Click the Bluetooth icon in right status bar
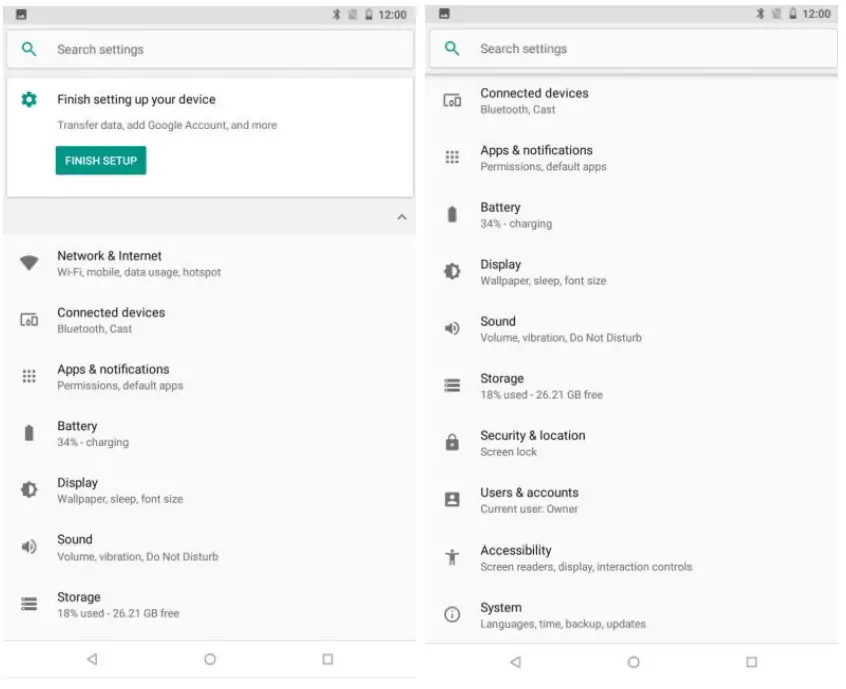 760,13
